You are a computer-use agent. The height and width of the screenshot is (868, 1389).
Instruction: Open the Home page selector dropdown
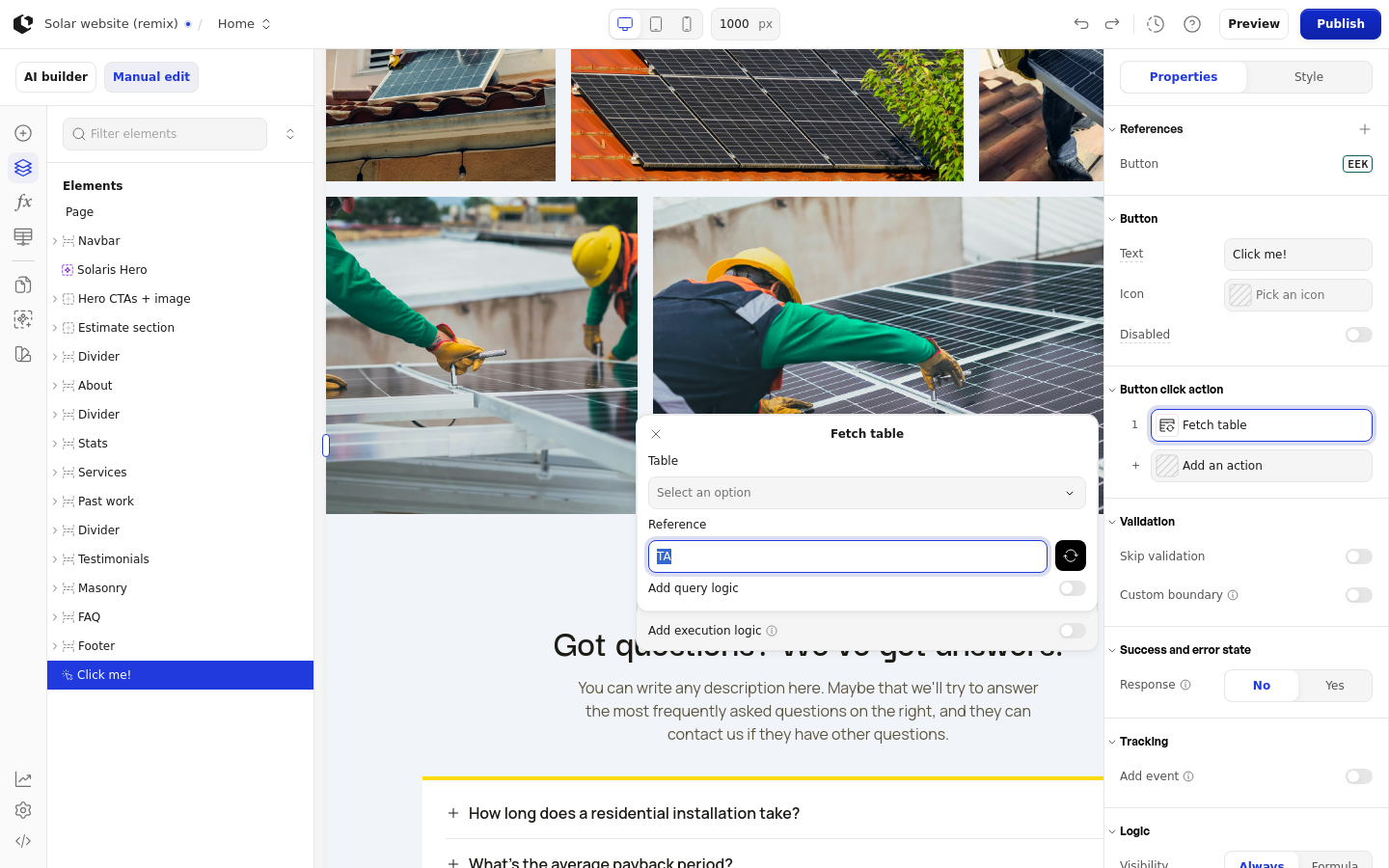pyautogui.click(x=244, y=24)
